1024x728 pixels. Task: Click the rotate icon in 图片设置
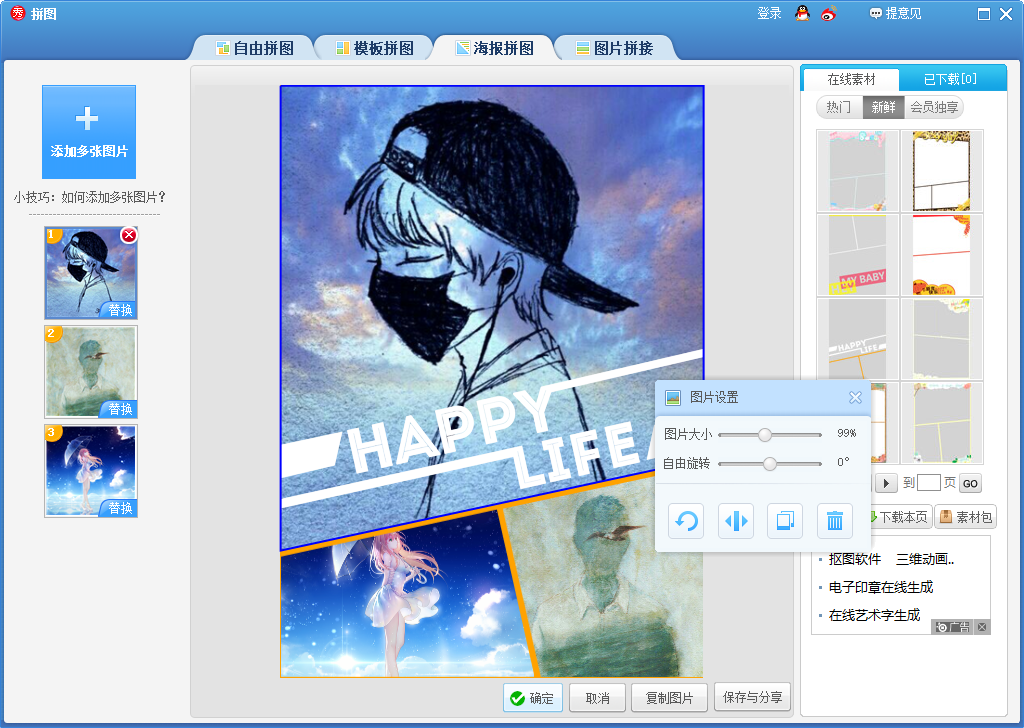(686, 521)
